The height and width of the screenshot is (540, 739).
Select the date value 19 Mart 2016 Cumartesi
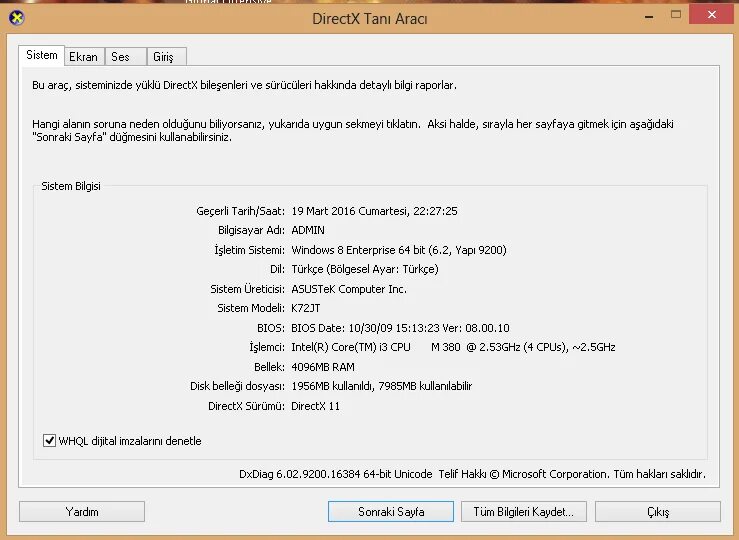[375, 211]
